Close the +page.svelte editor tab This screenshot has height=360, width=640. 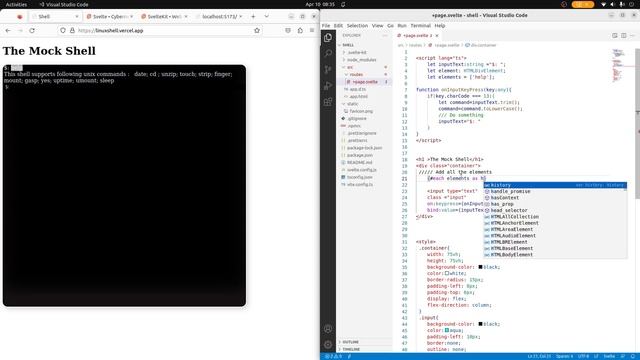point(437,36)
